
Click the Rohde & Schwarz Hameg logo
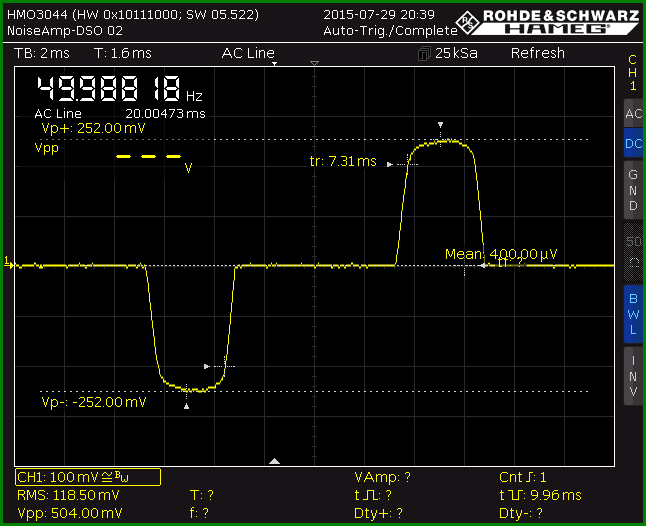(x=548, y=22)
